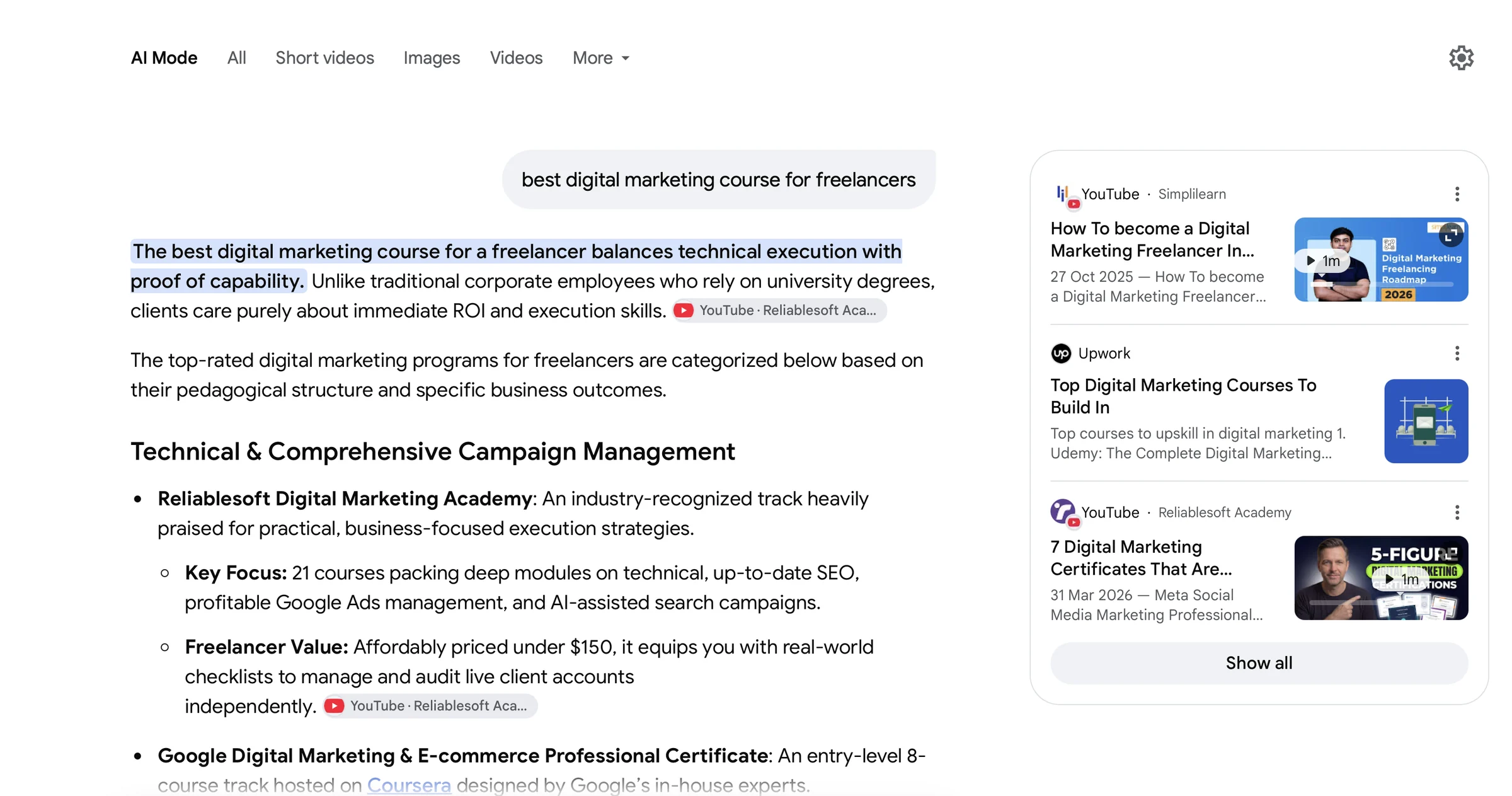
Task: Click 'Google Digital Marketing & E-commerce Professional Certificate' text
Action: point(462,755)
